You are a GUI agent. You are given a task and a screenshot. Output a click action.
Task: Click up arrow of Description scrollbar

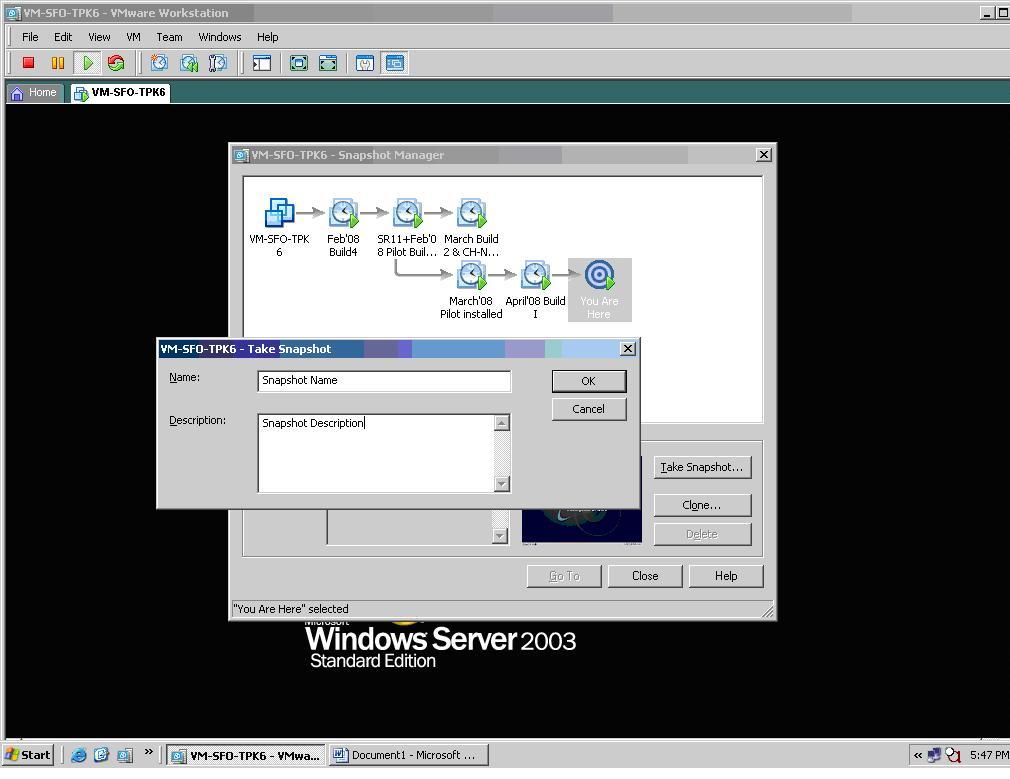[x=502, y=423]
